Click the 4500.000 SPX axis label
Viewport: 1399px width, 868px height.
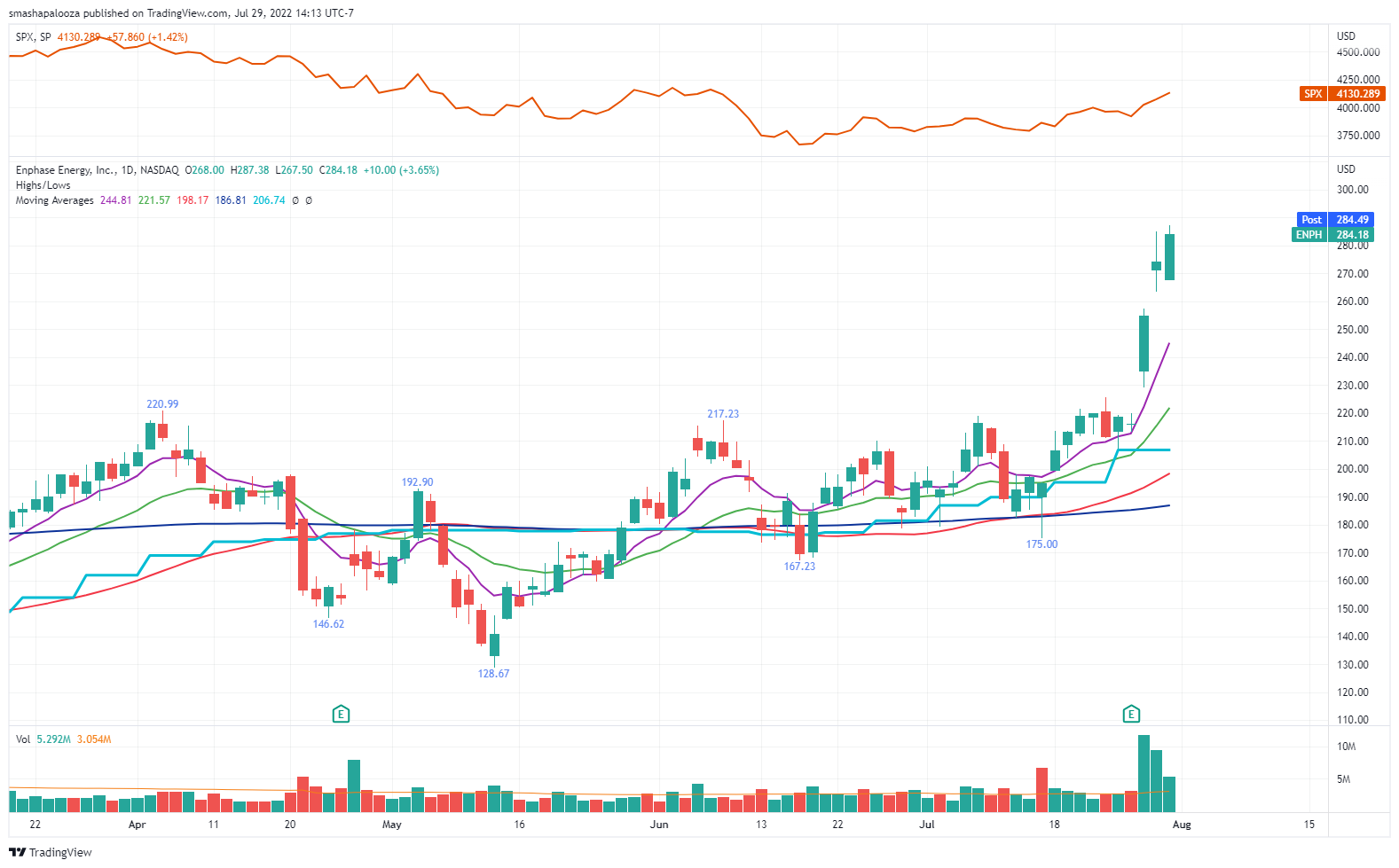(1358, 51)
